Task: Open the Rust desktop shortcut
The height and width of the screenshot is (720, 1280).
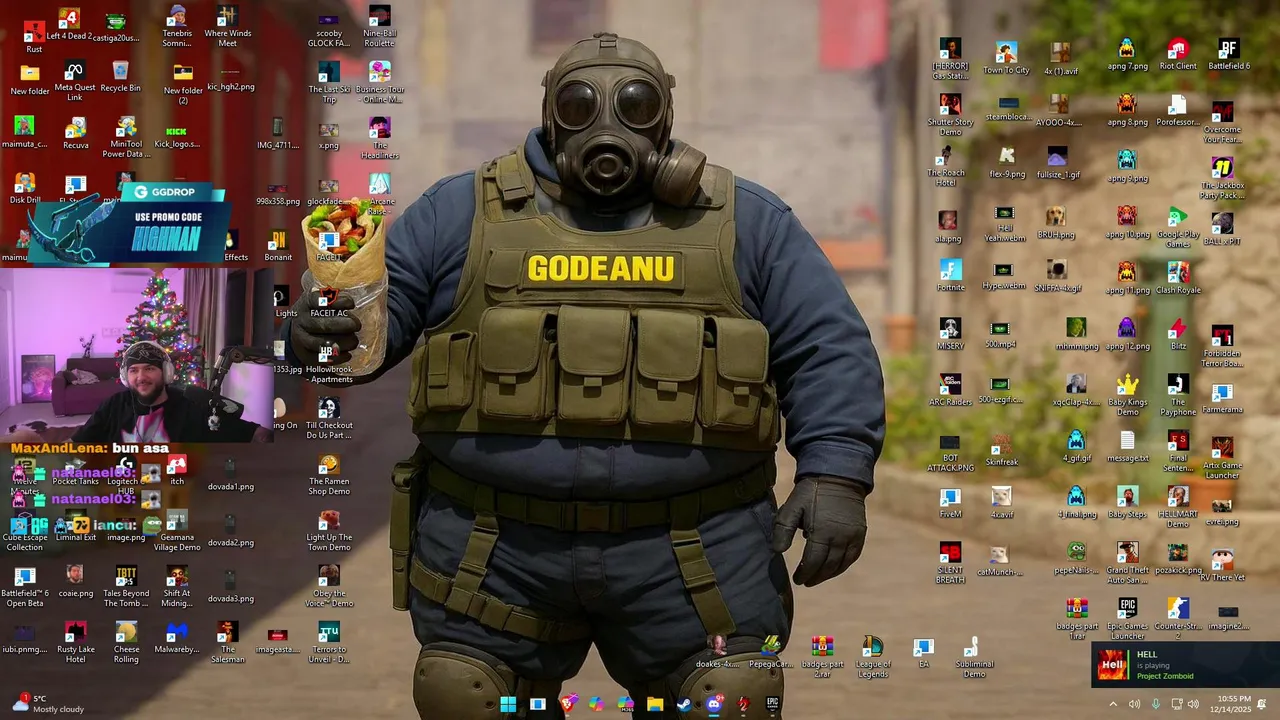Action: [34, 35]
